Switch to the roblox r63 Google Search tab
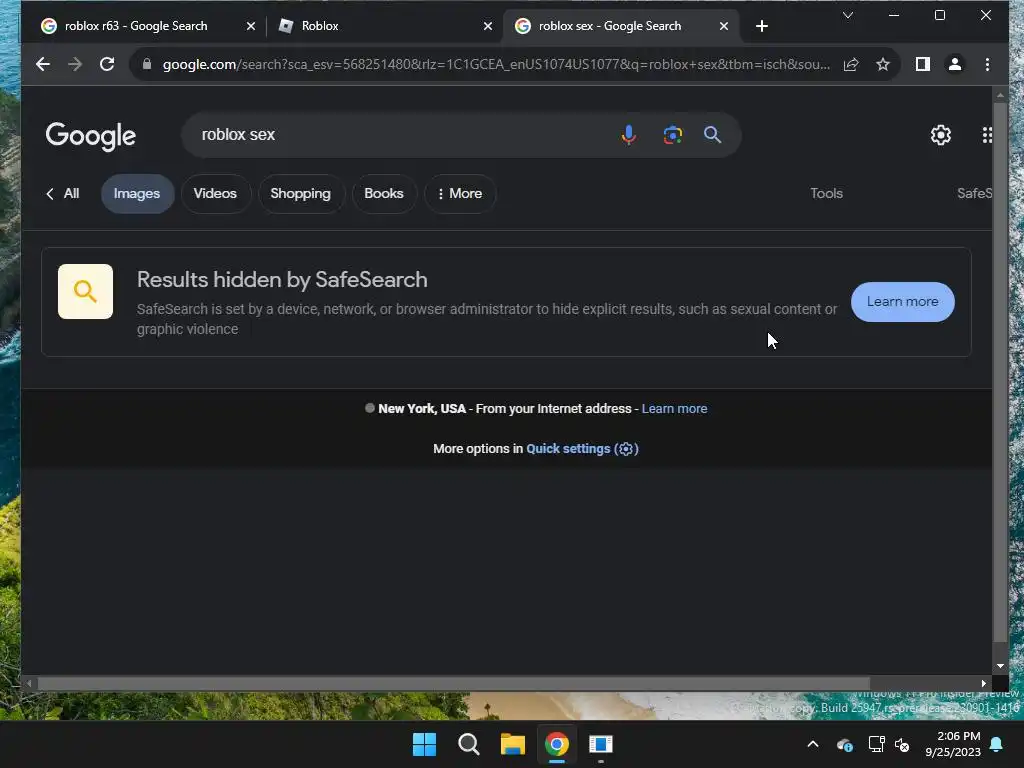1024x768 pixels. tap(136, 26)
